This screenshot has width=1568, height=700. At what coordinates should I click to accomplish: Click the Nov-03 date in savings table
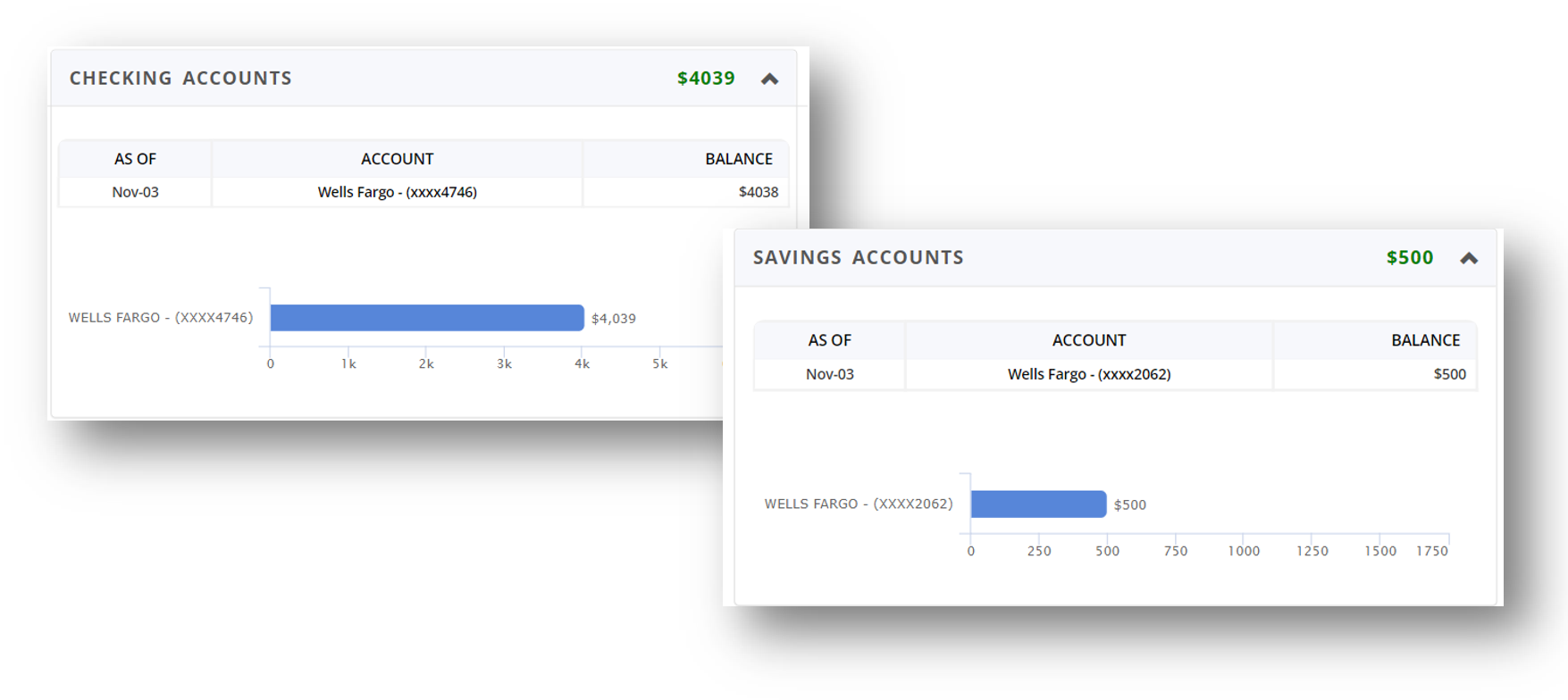(830, 374)
